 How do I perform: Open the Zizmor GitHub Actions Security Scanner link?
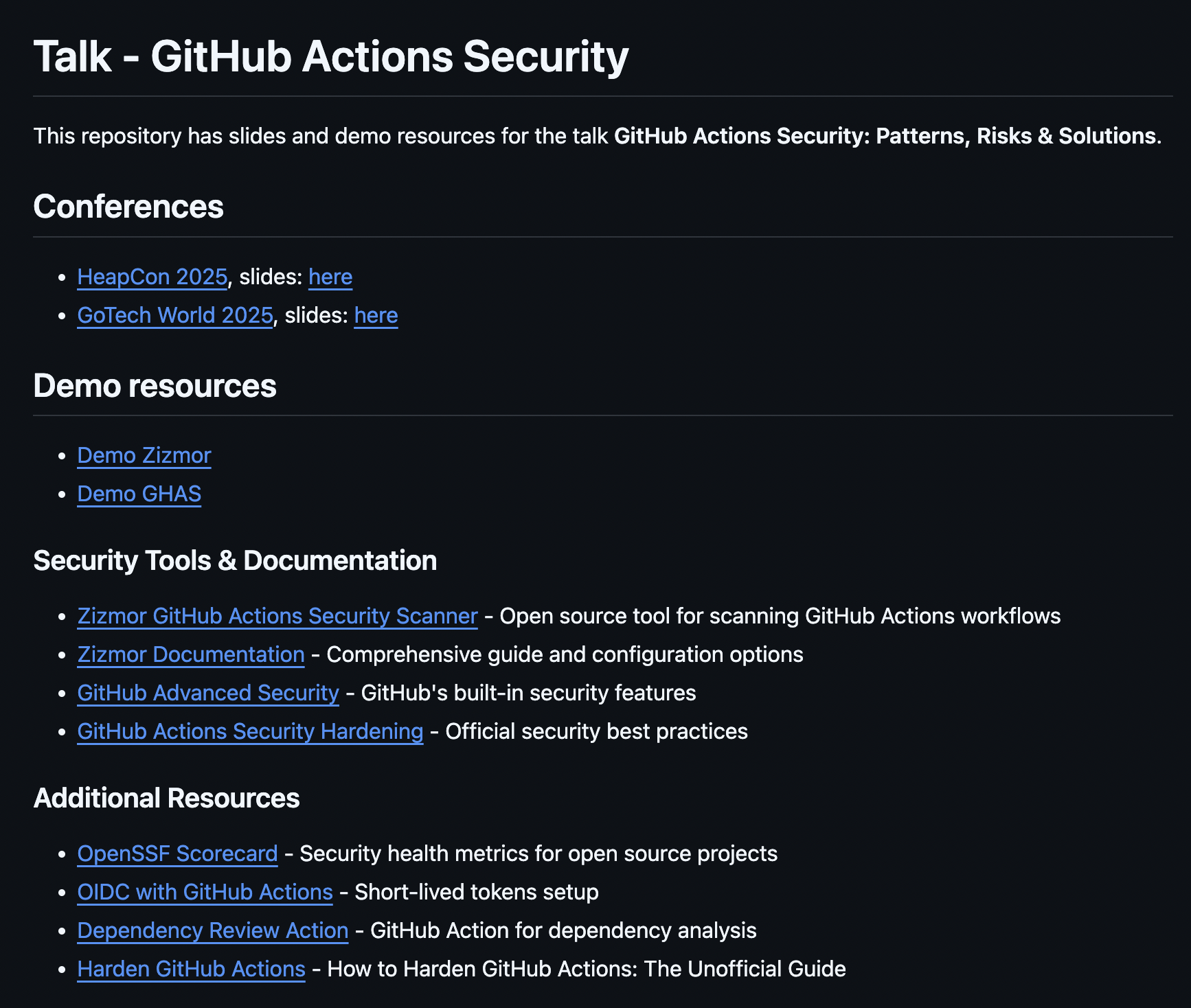pos(277,616)
